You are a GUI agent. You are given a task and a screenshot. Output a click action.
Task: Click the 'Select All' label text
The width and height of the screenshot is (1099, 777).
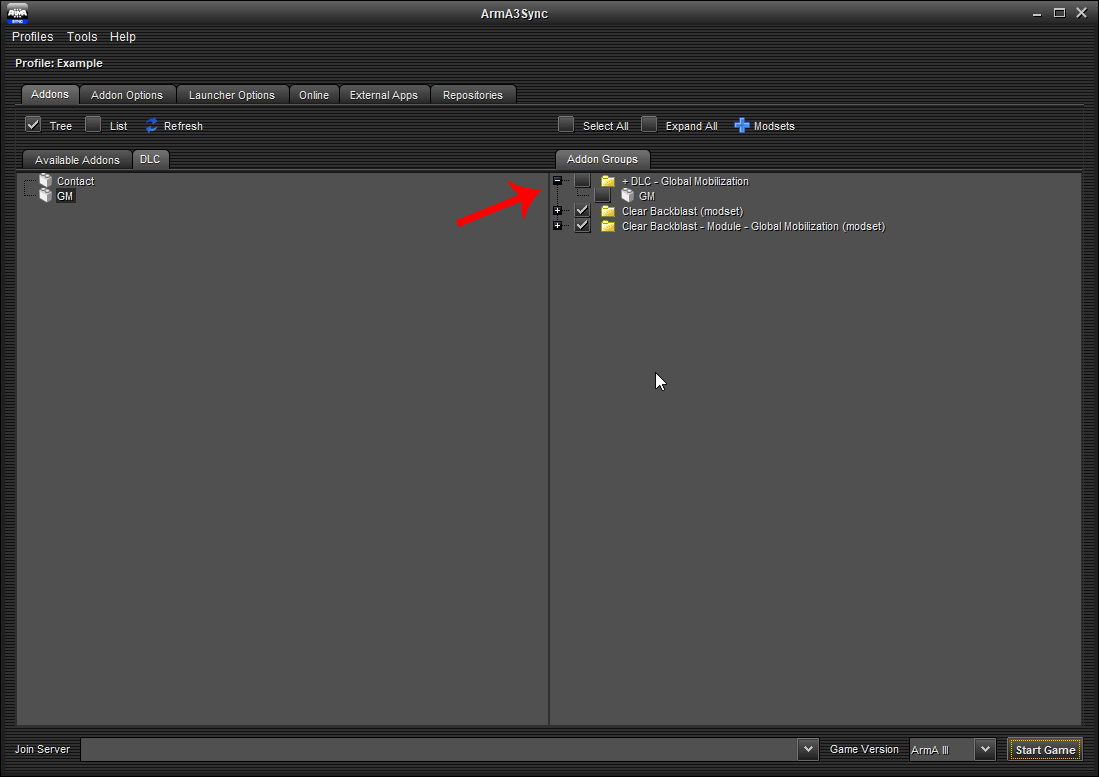click(606, 126)
